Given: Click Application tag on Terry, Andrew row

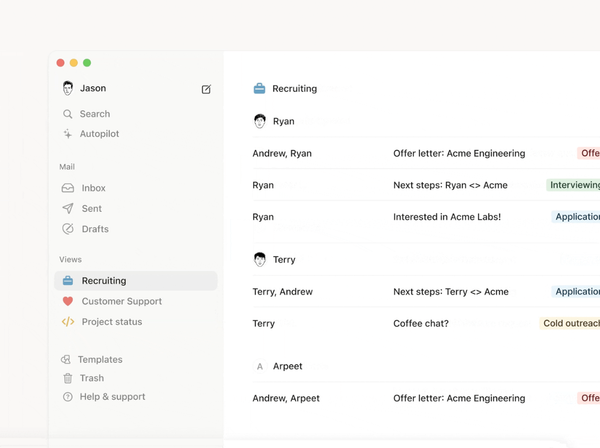Looking at the screenshot, I should [x=576, y=292].
